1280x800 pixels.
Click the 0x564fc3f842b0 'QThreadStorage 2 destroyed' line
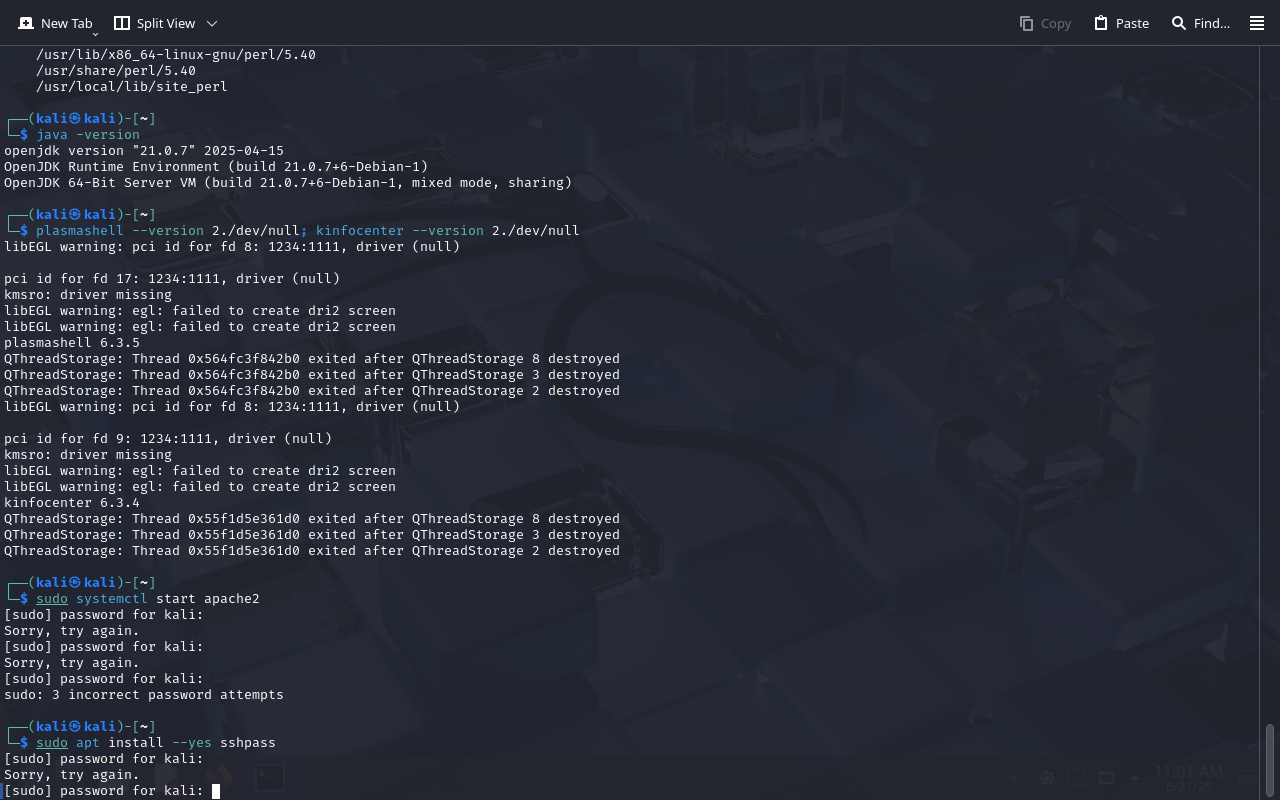[x=312, y=391]
